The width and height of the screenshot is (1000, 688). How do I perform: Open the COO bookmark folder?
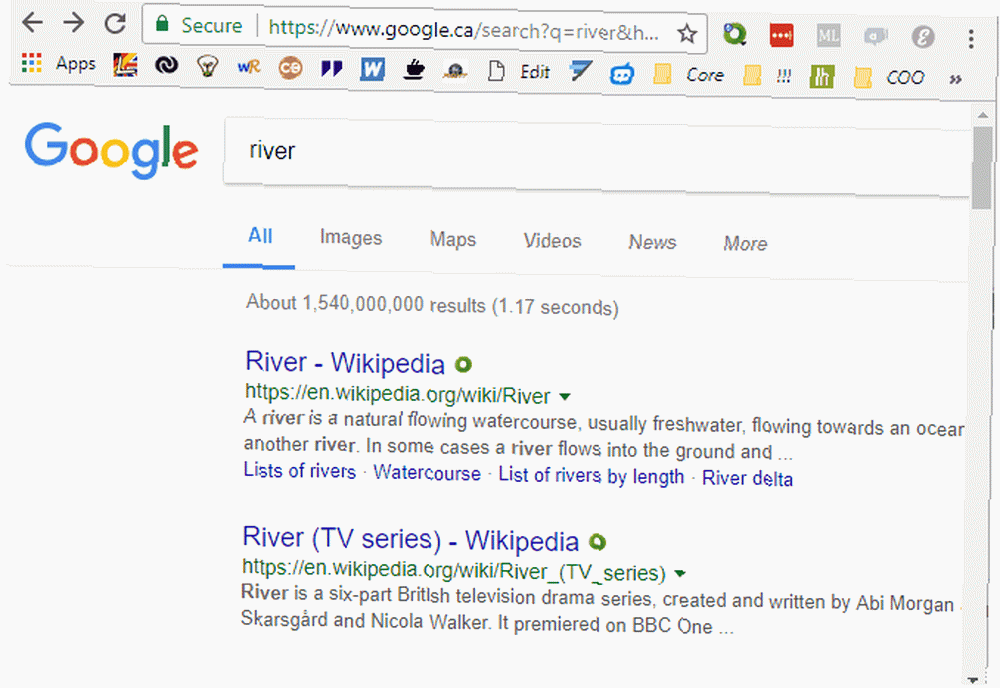pyautogui.click(x=889, y=77)
